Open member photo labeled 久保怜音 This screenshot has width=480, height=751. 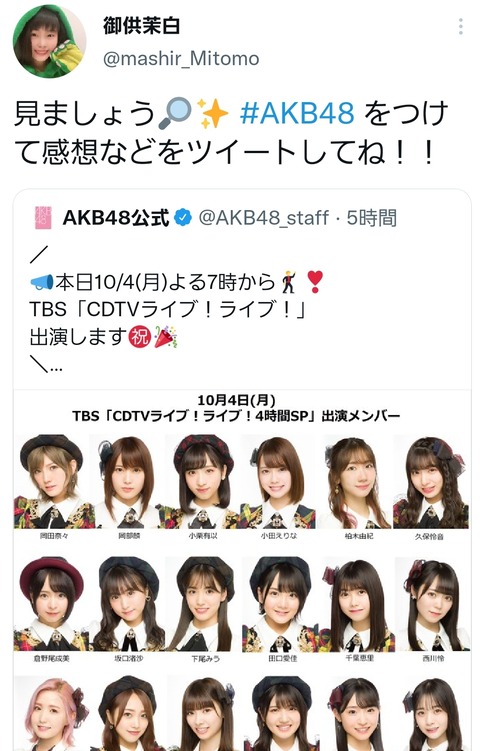[x=430, y=481]
